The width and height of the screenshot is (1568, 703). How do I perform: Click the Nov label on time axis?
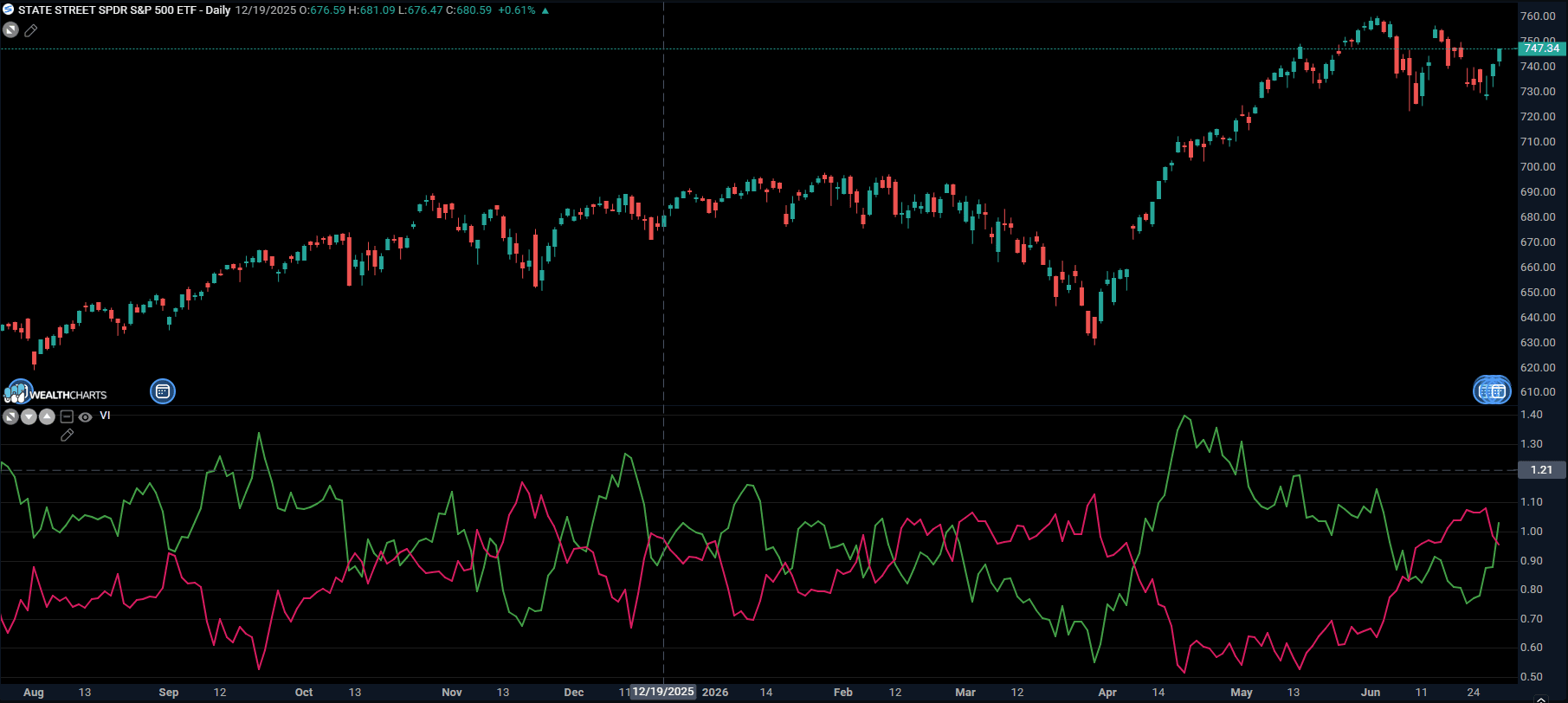pyautogui.click(x=452, y=693)
